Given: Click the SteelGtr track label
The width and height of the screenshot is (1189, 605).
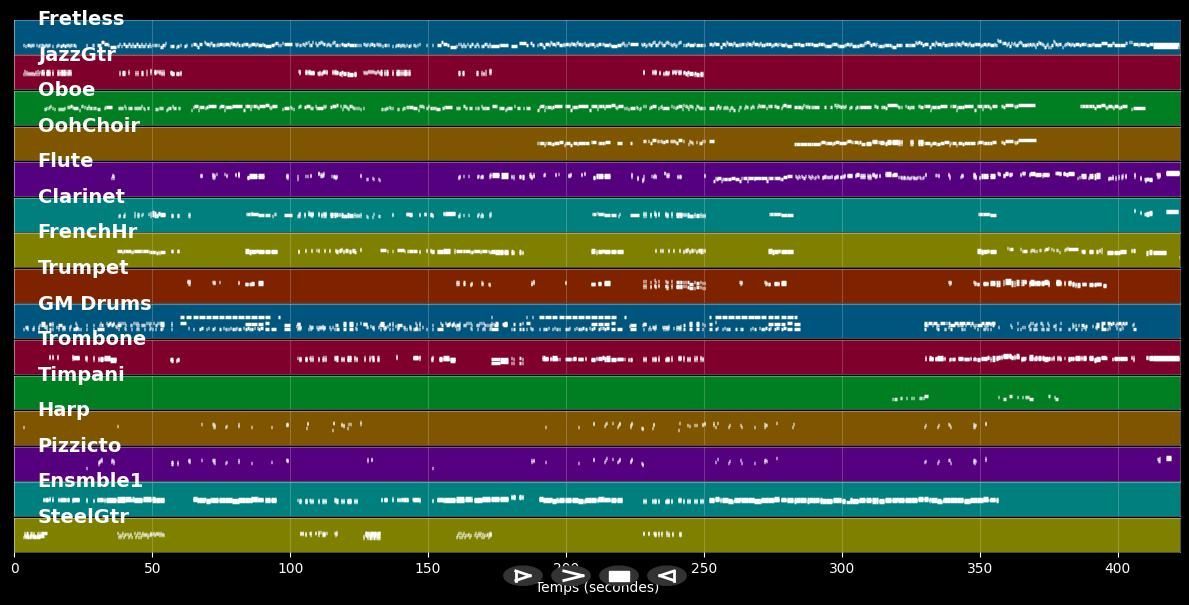Looking at the screenshot, I should point(83,517).
